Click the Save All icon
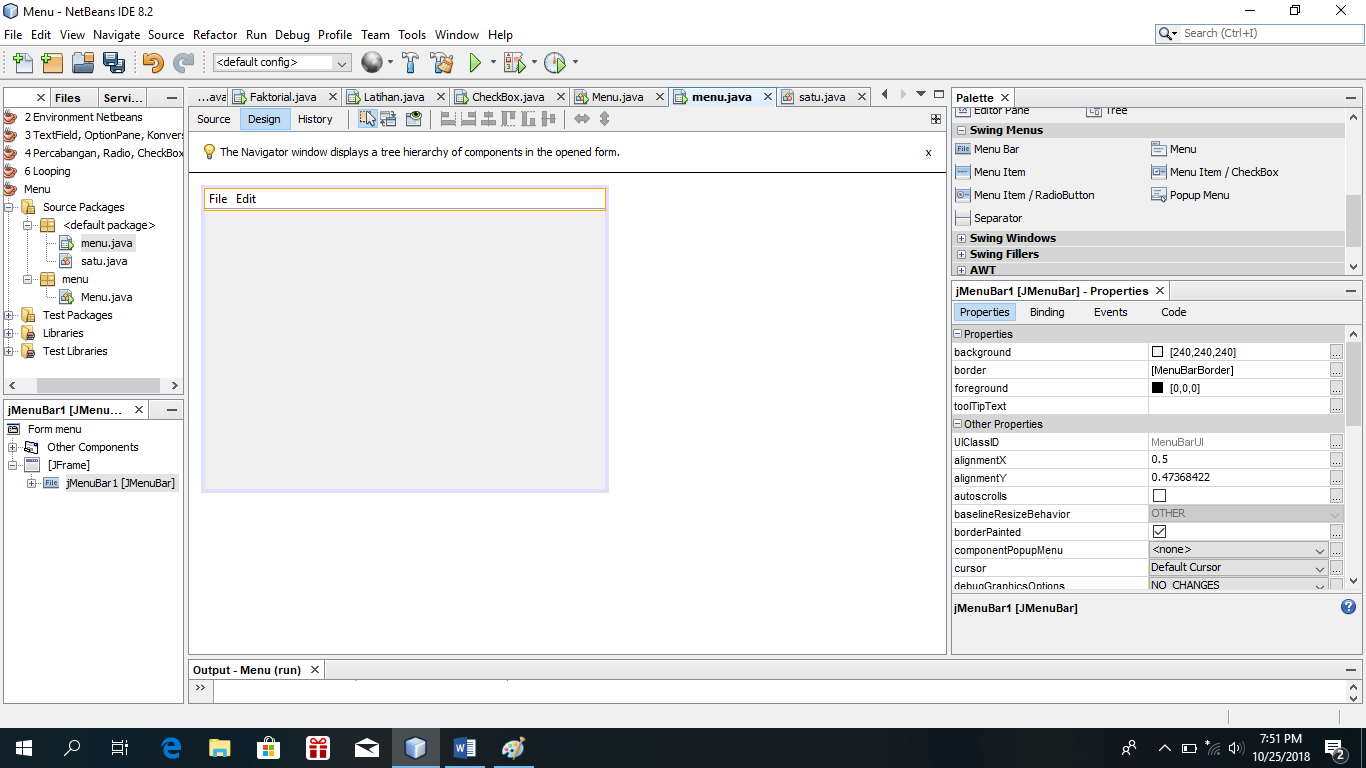The height and width of the screenshot is (768, 1366). (x=115, y=61)
